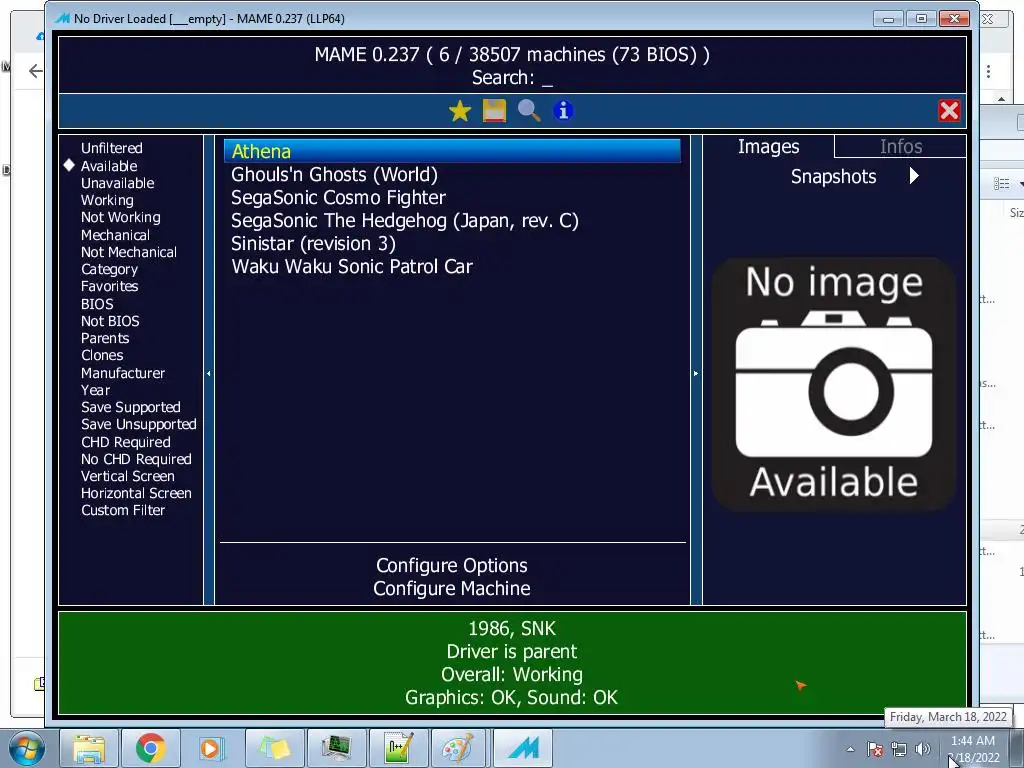The width and height of the screenshot is (1024, 768).
Task: Select Ghouls'n Ghosts (World)
Action: tap(452, 175)
